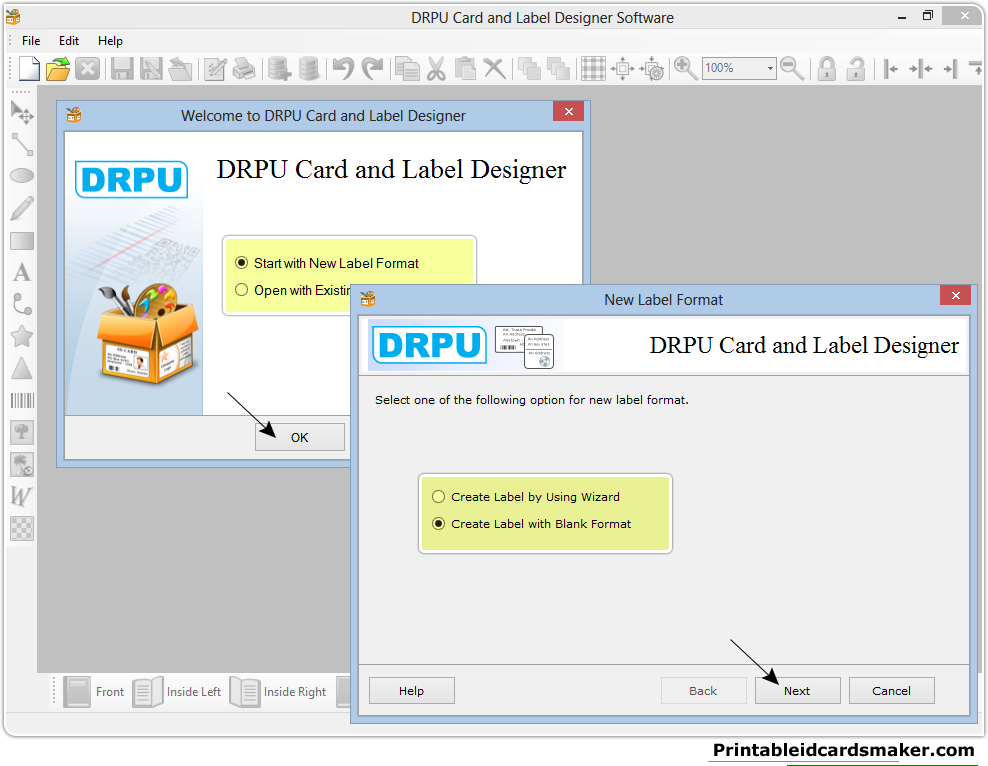Viewport: 988px width, 766px height.
Task: Click the Align Center horizontally icon
Action: click(921, 68)
